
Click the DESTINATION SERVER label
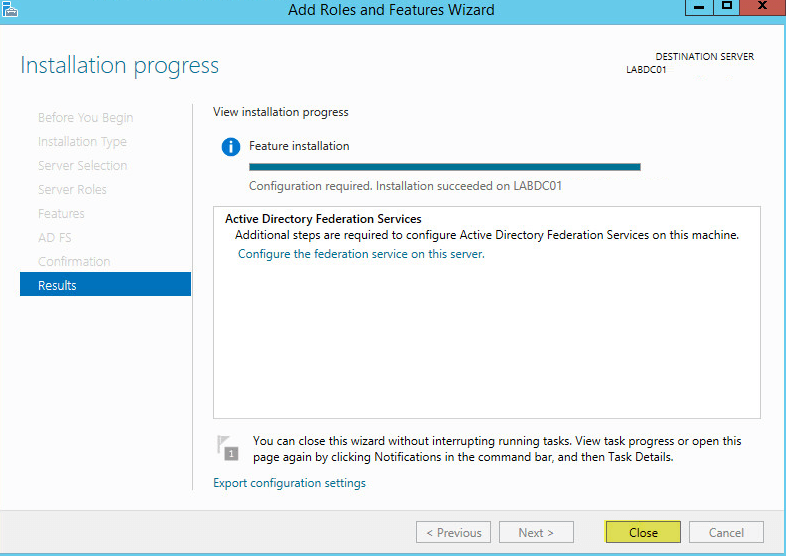point(704,57)
